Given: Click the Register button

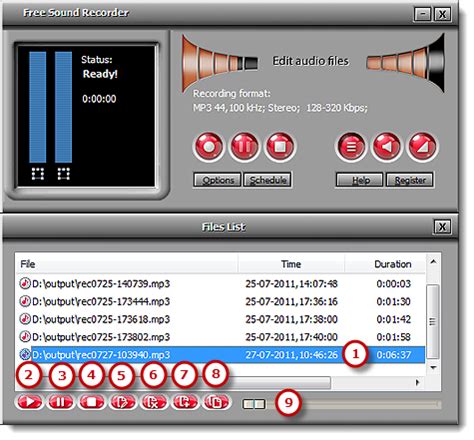Looking at the screenshot, I should tap(410, 180).
